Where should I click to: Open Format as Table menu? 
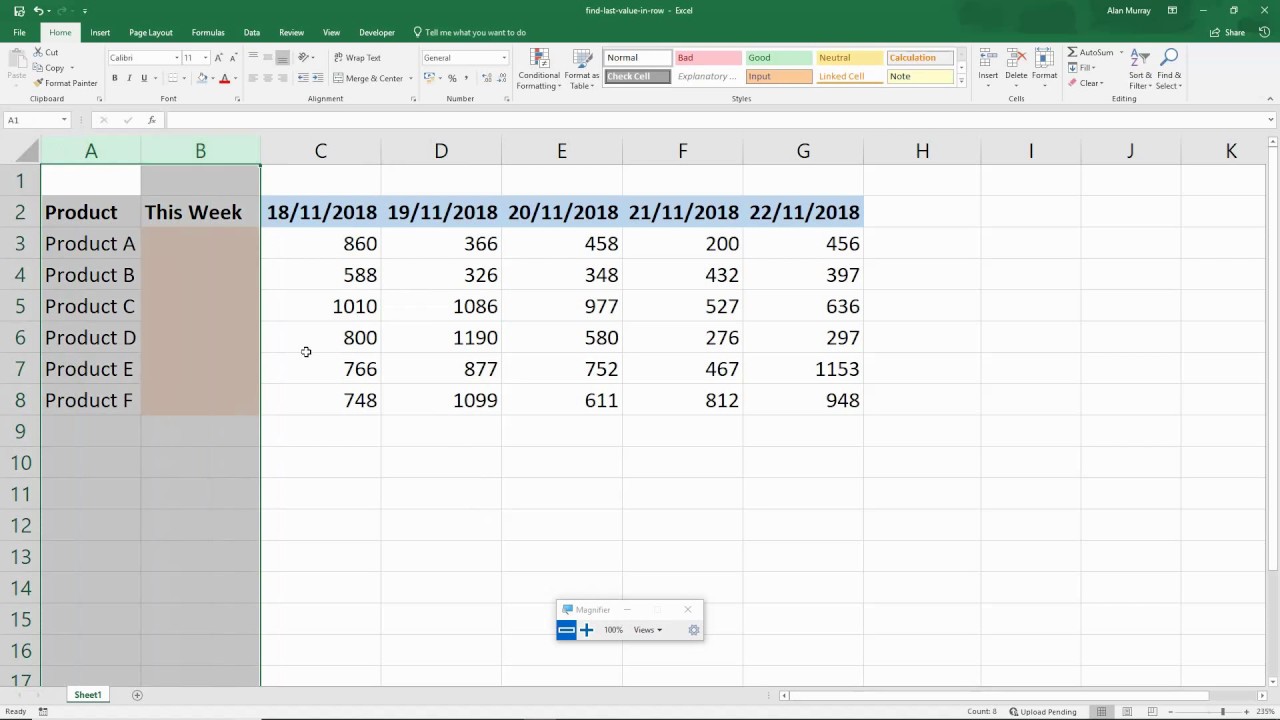[582, 69]
